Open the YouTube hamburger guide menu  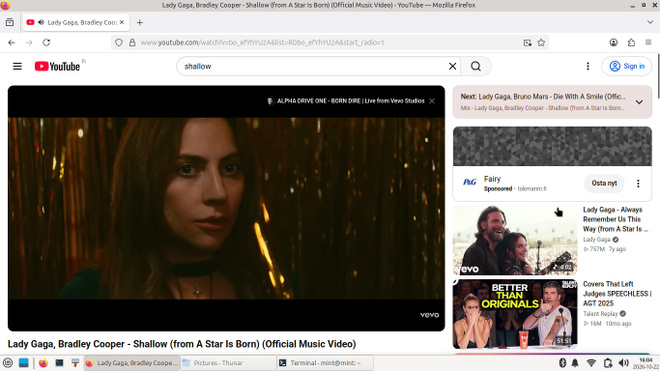tap(17, 66)
